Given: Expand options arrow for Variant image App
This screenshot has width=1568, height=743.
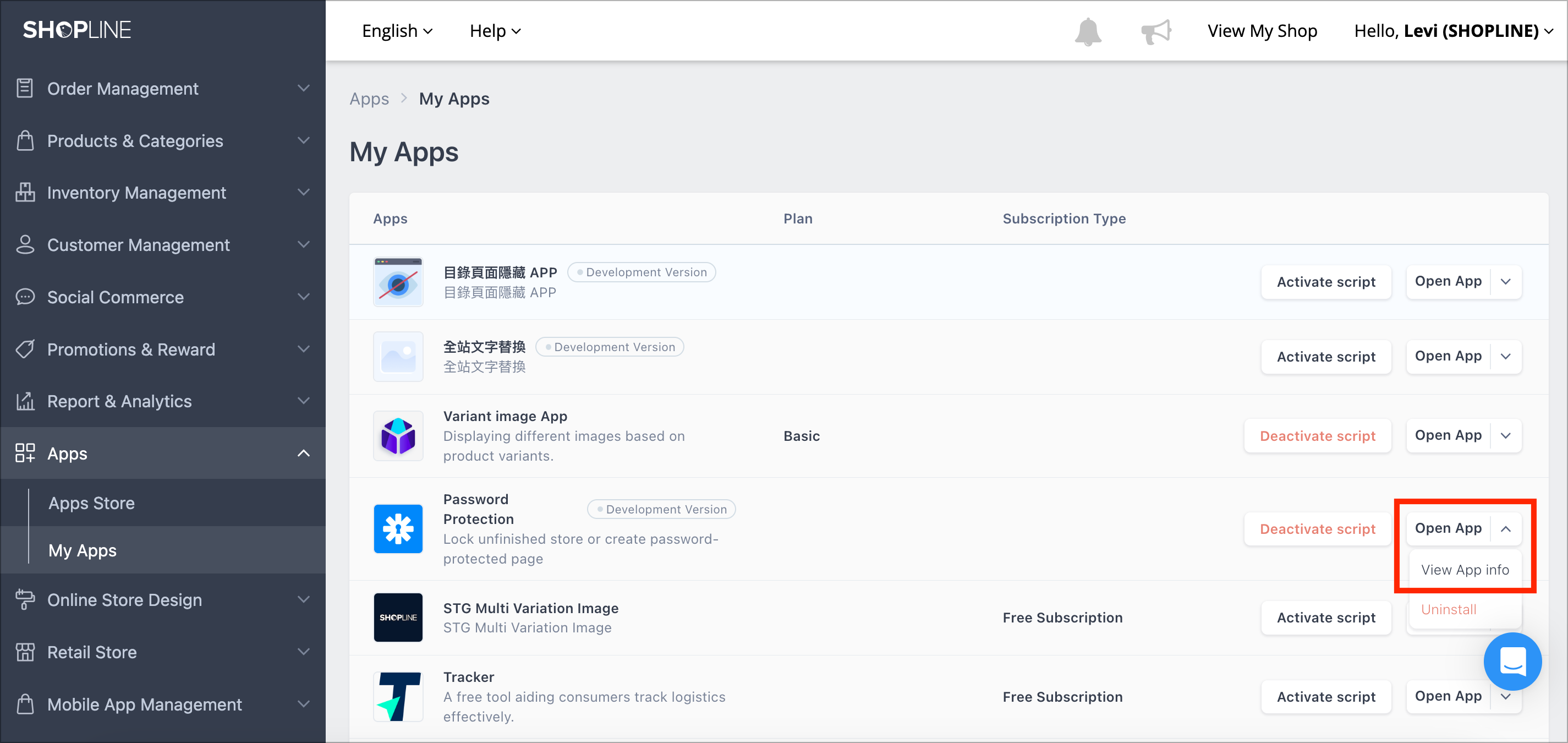Looking at the screenshot, I should tap(1506, 435).
